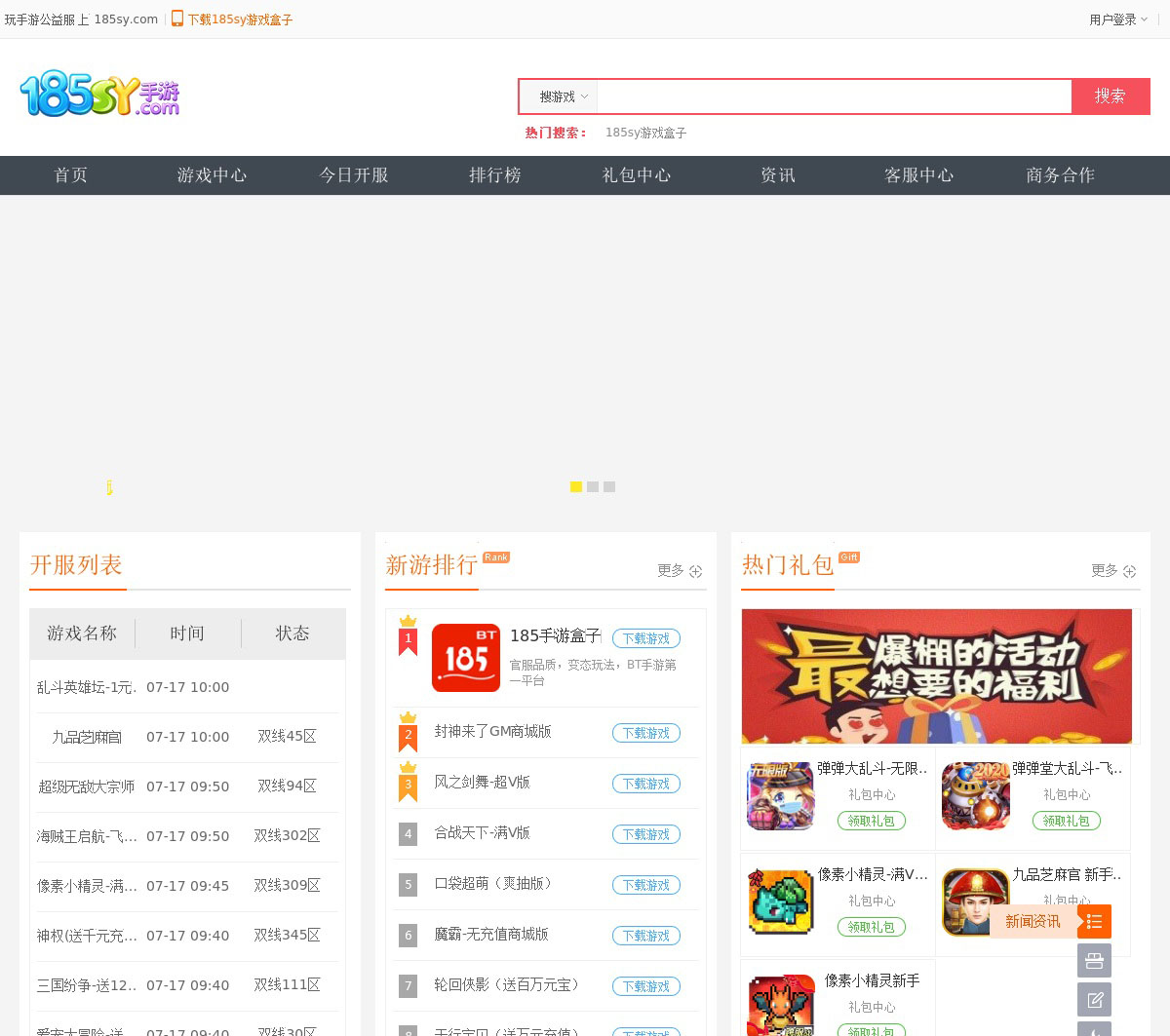Open 像素小精灵-满V pixel creature game icon
This screenshot has width=1170, height=1036.
[780, 902]
